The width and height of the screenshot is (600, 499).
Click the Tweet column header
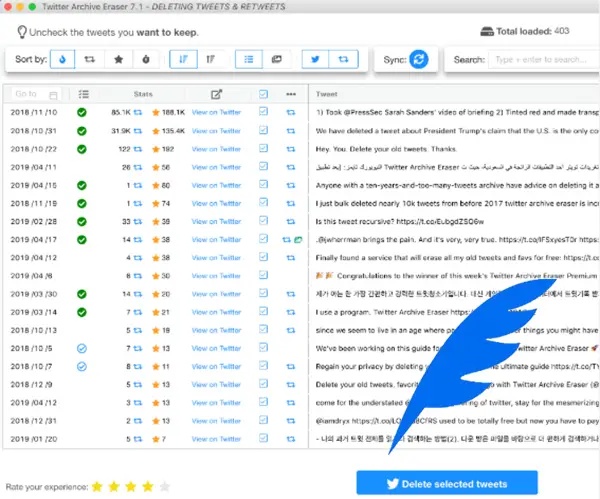coord(326,94)
